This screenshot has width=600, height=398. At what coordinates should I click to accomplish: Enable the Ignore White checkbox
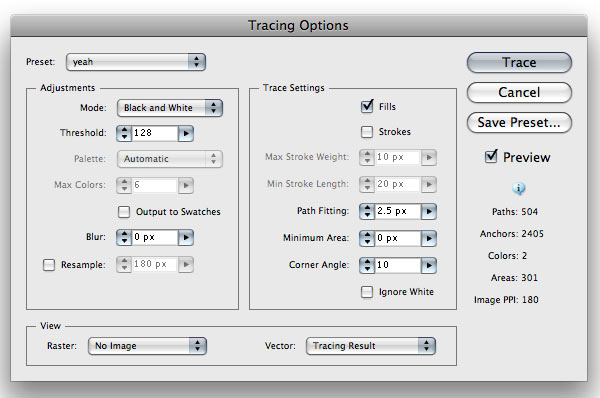pyautogui.click(x=367, y=292)
